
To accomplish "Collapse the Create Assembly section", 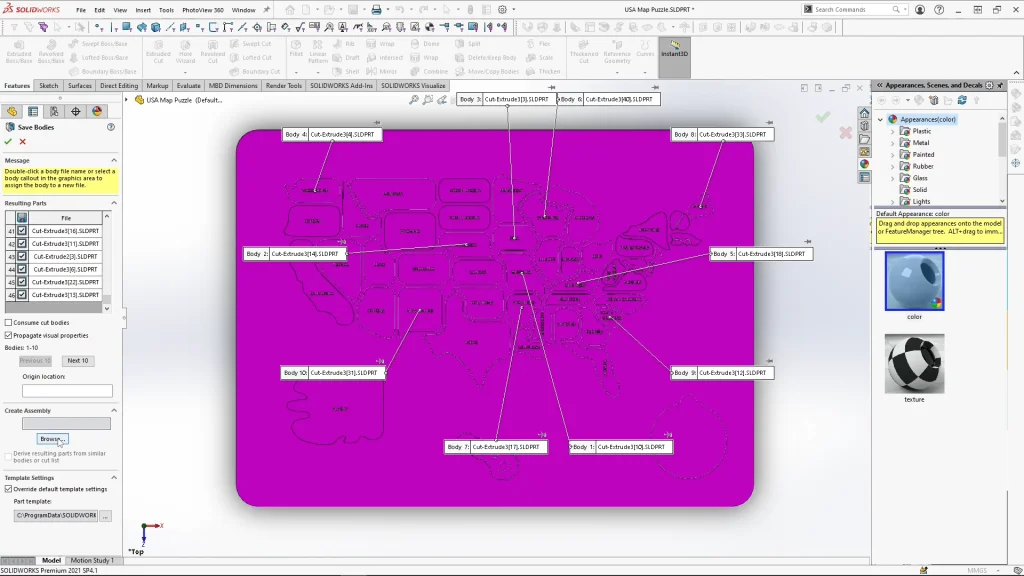I will click(x=113, y=411).
